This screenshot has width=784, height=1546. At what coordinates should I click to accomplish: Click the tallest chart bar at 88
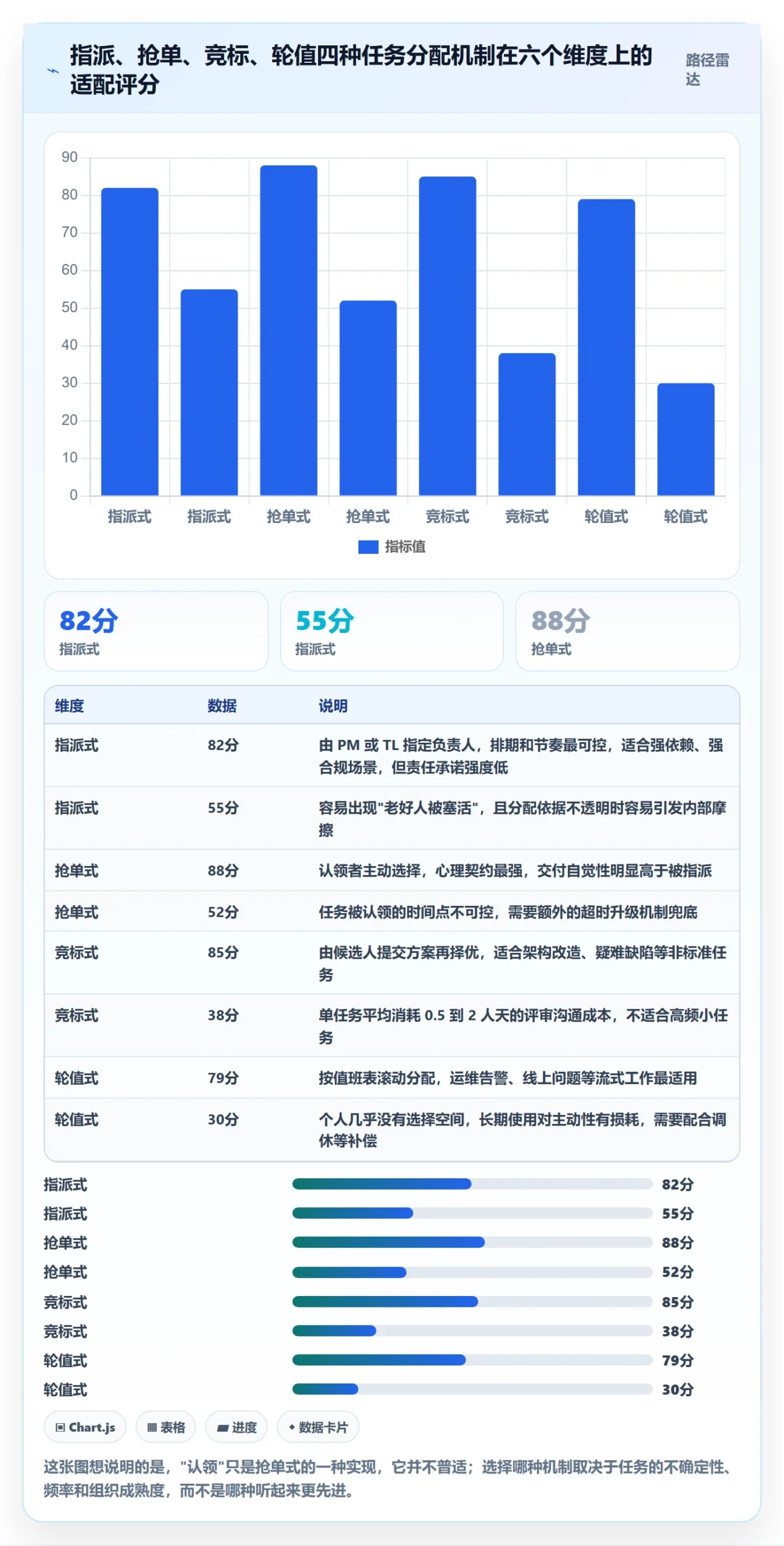pos(288,330)
